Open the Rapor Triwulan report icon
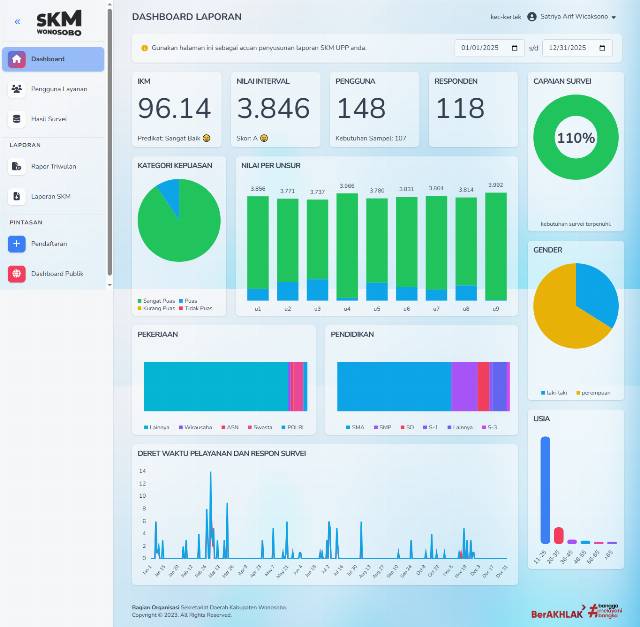The width and height of the screenshot is (640, 627). (x=17, y=167)
